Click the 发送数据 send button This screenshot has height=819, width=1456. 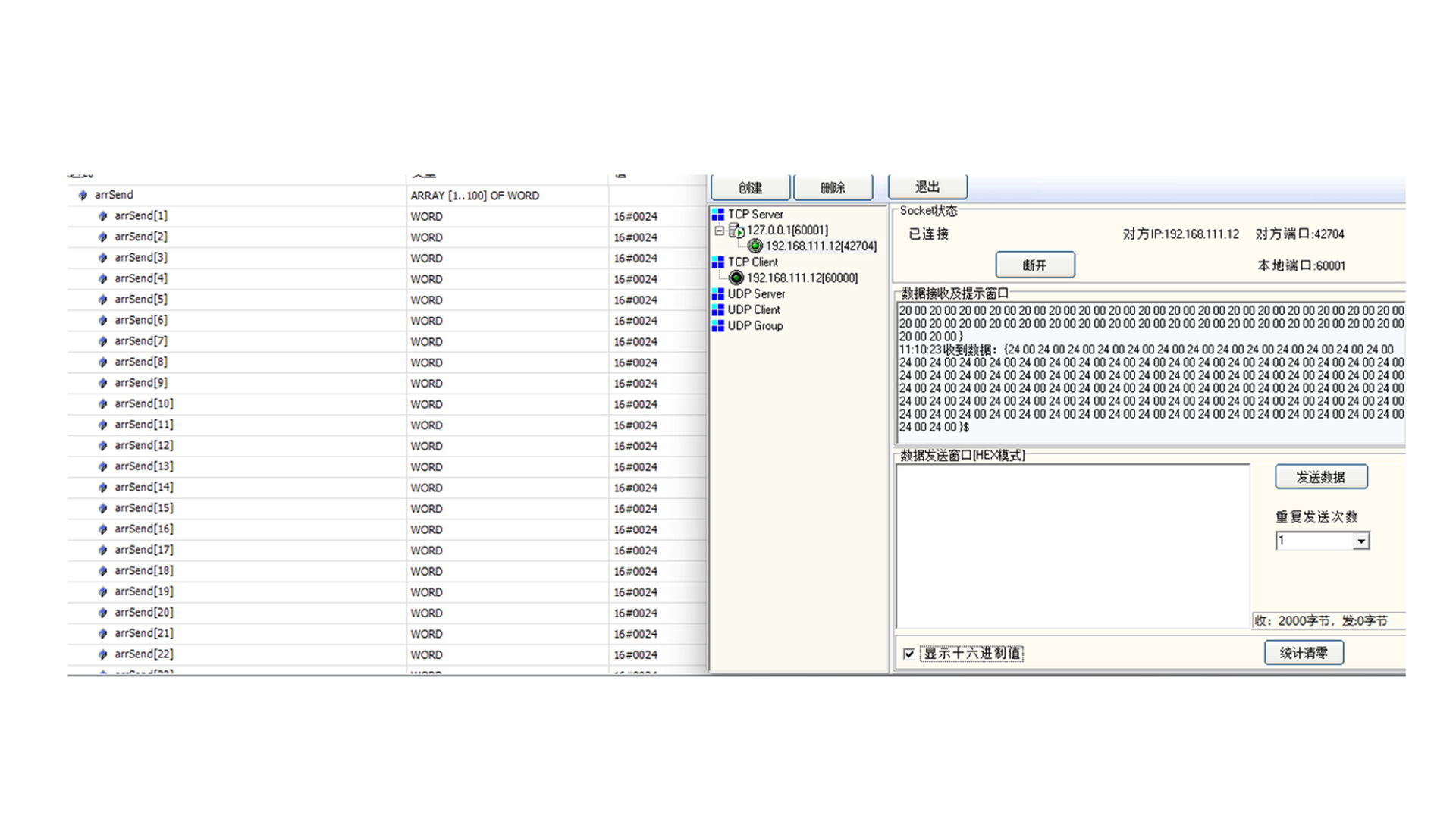click(x=1320, y=477)
